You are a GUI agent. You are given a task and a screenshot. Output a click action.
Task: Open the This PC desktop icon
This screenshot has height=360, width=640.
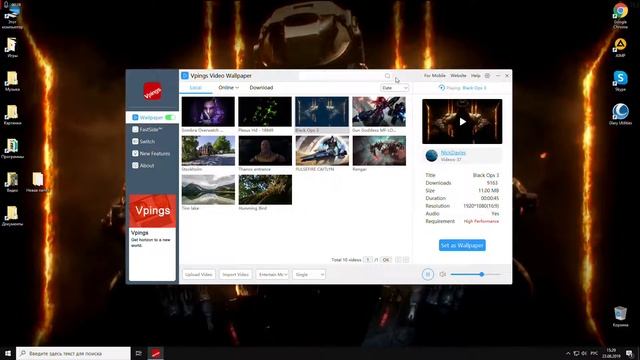pos(12,17)
